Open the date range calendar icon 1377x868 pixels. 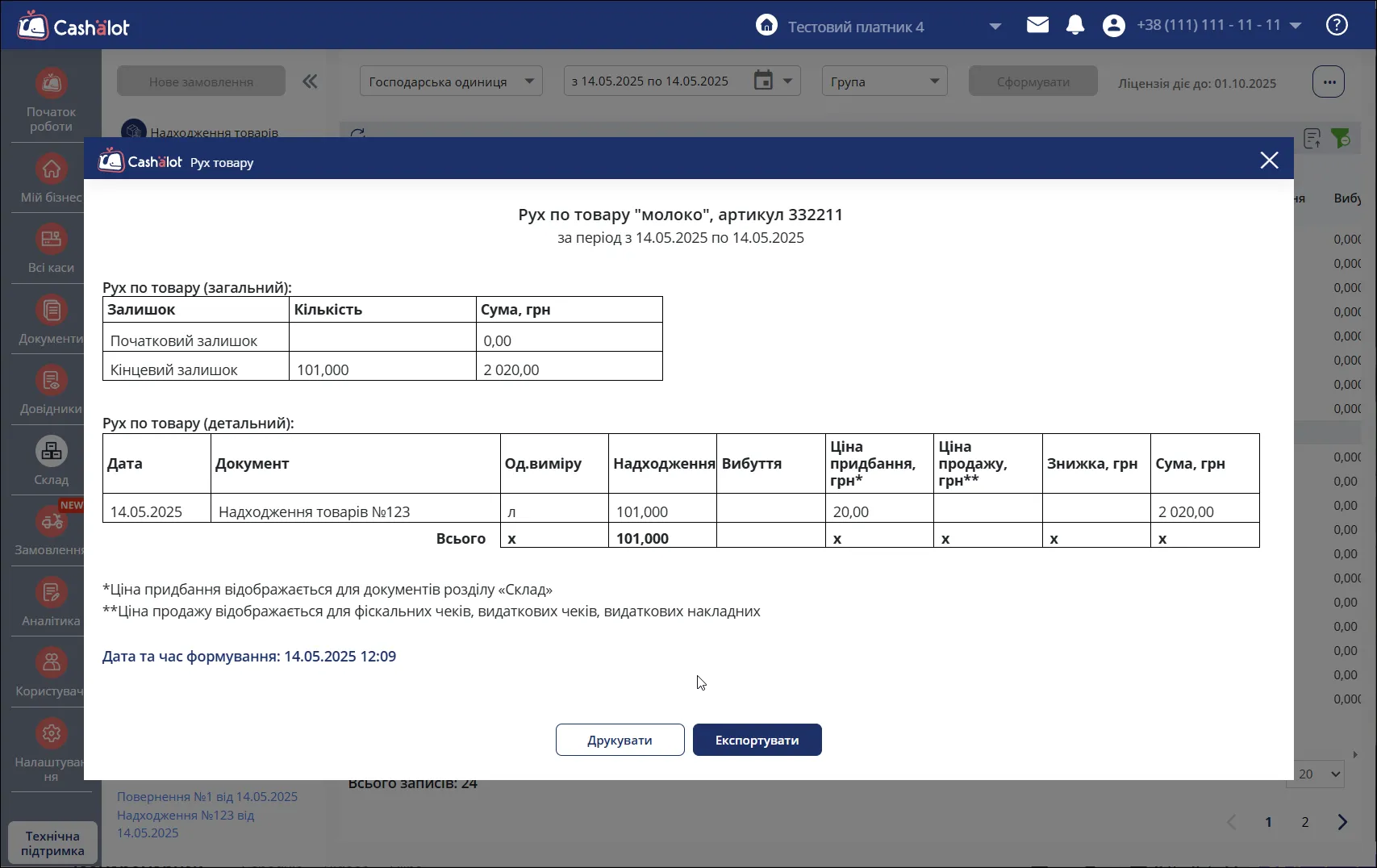pyautogui.click(x=763, y=81)
